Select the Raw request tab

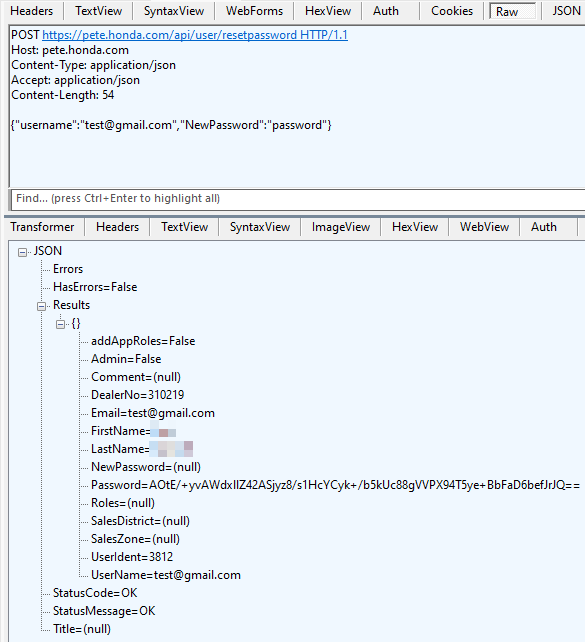coord(513,11)
